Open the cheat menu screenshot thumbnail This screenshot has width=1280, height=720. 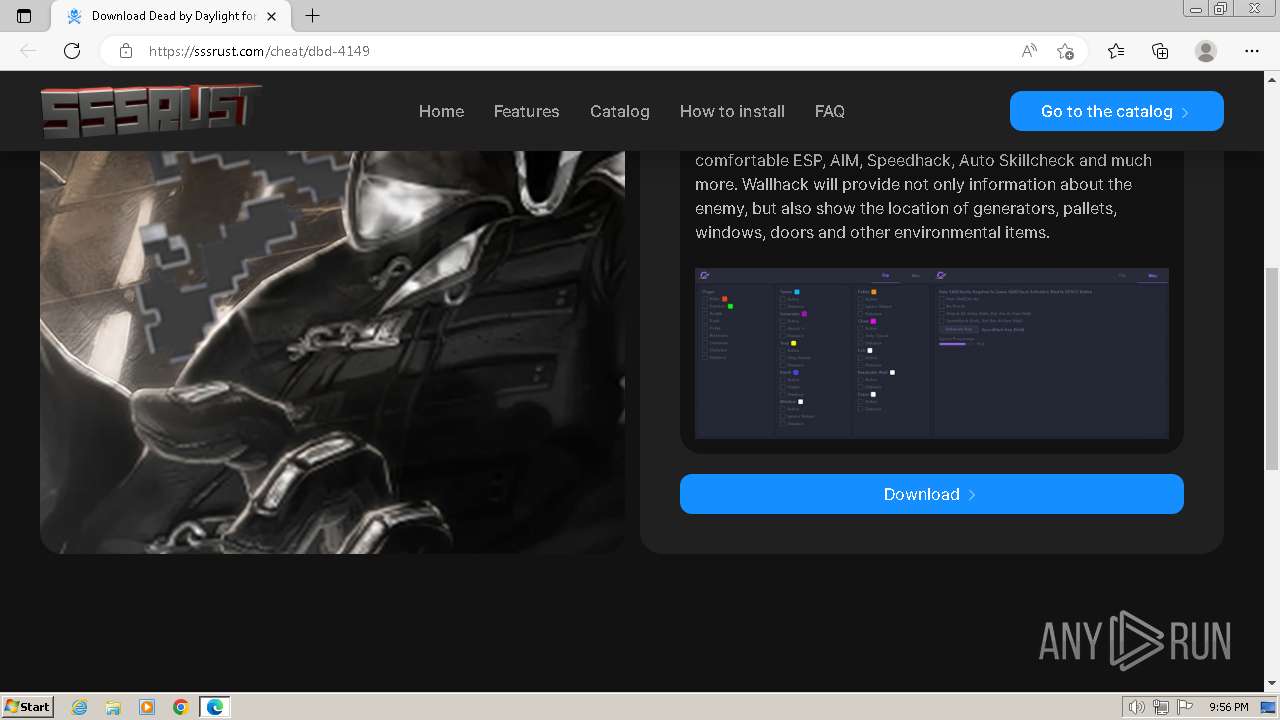(x=932, y=353)
